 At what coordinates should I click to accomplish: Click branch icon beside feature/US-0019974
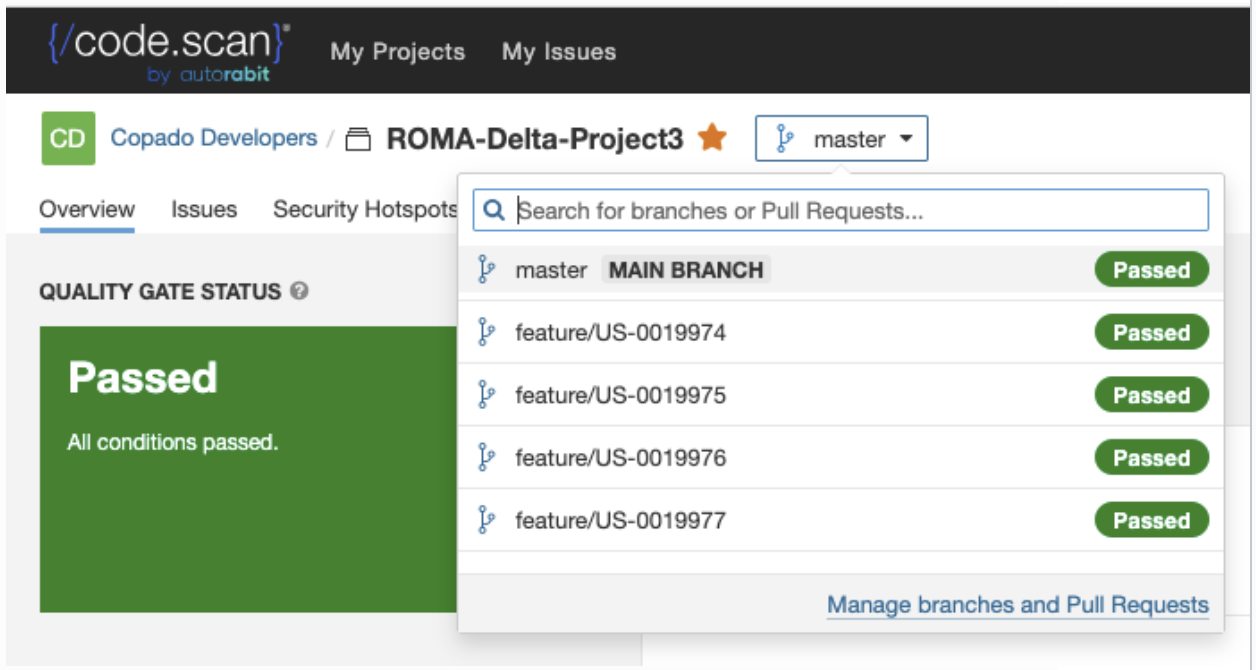(487, 332)
